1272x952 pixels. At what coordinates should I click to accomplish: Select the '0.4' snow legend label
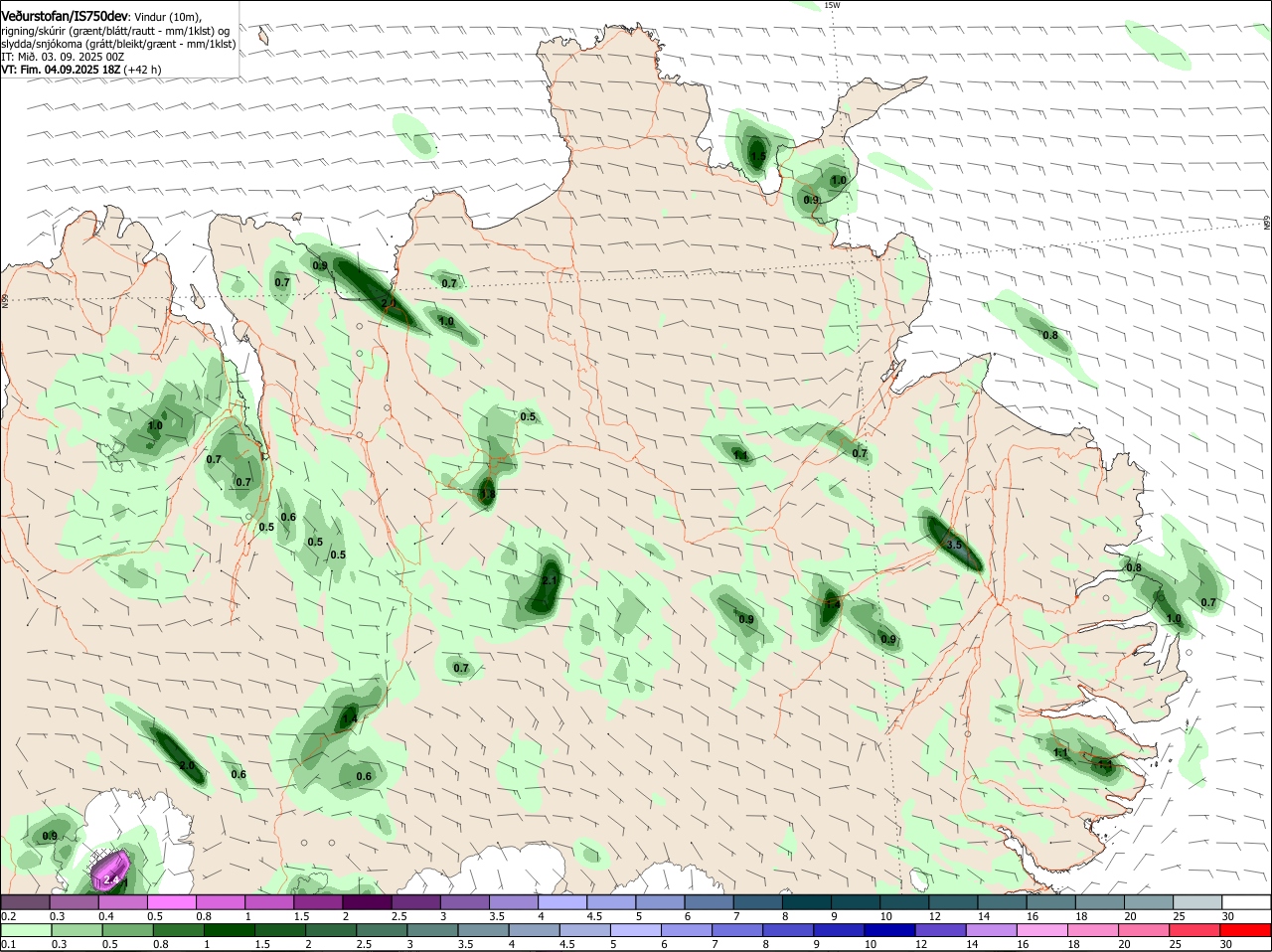tap(106, 915)
